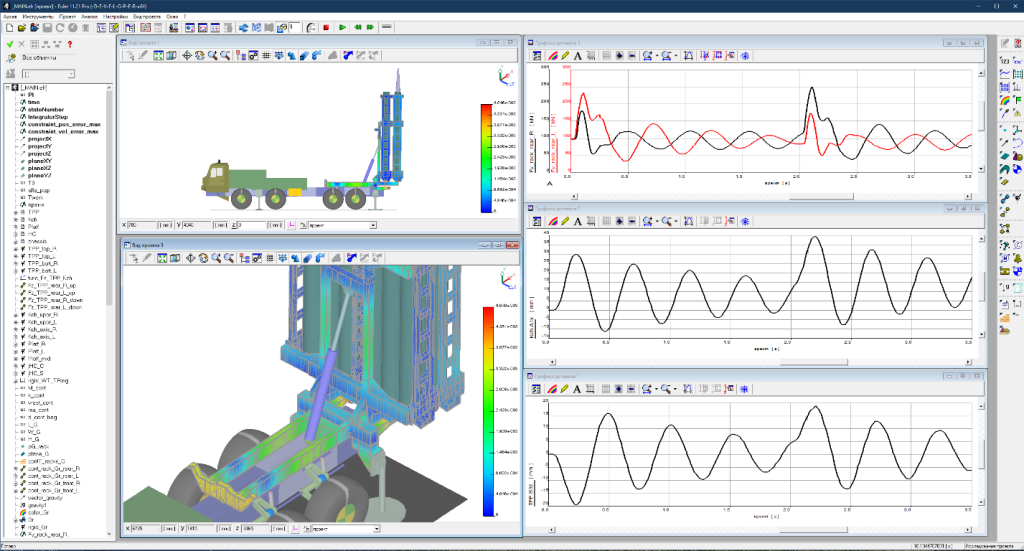Open the 'Окна' menu
This screenshot has height=551, width=1024.
click(172, 16)
